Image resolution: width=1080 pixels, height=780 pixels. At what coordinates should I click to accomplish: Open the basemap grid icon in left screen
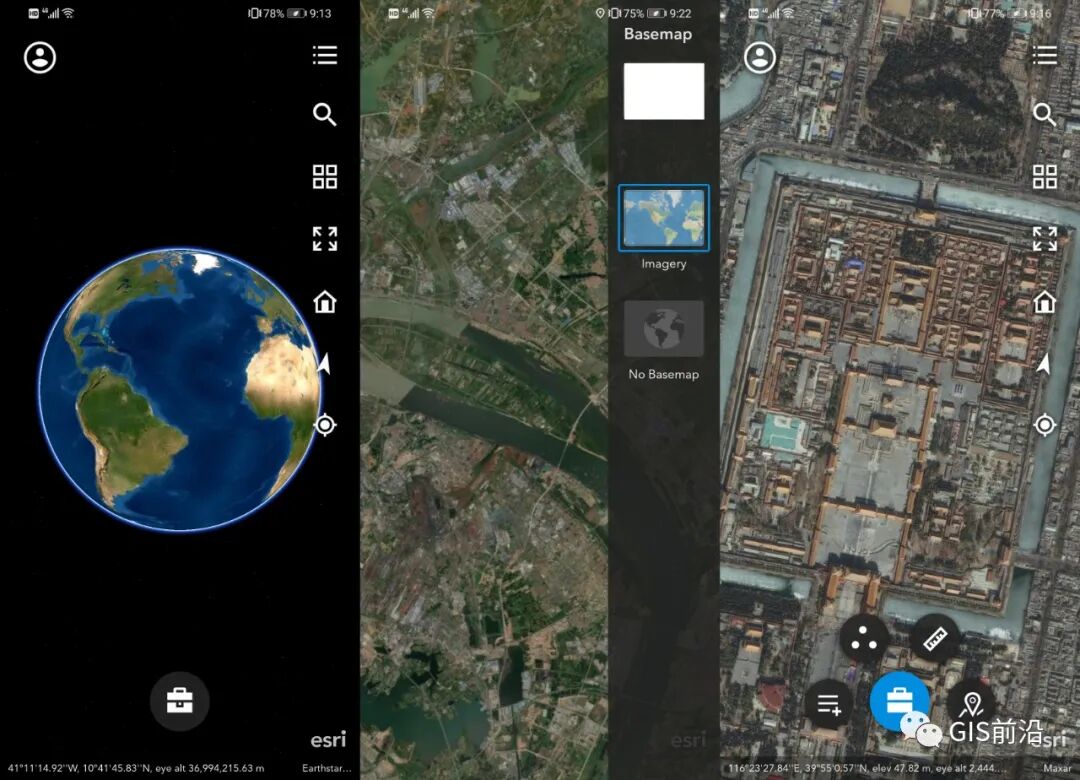point(324,176)
